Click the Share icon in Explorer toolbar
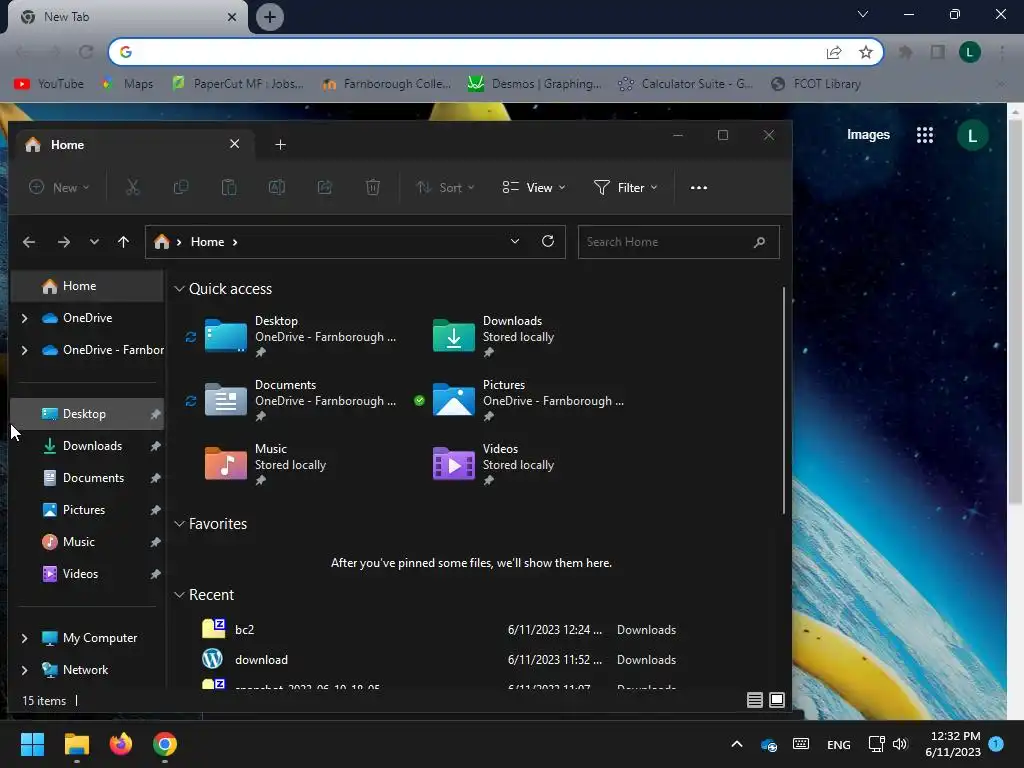Screen dimensions: 1024x768 [x=325, y=187]
